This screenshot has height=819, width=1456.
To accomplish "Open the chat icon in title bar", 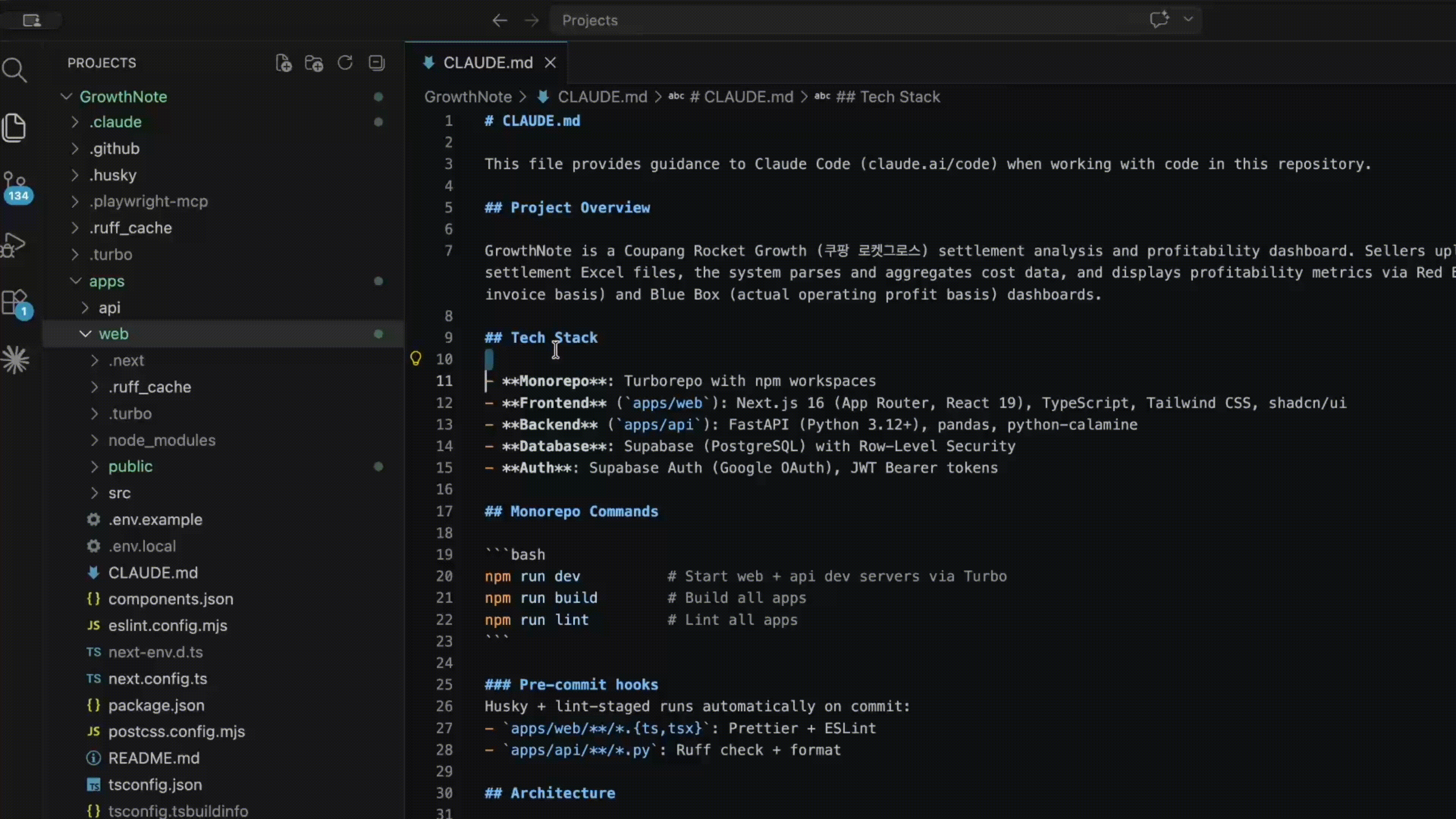I will [1159, 19].
